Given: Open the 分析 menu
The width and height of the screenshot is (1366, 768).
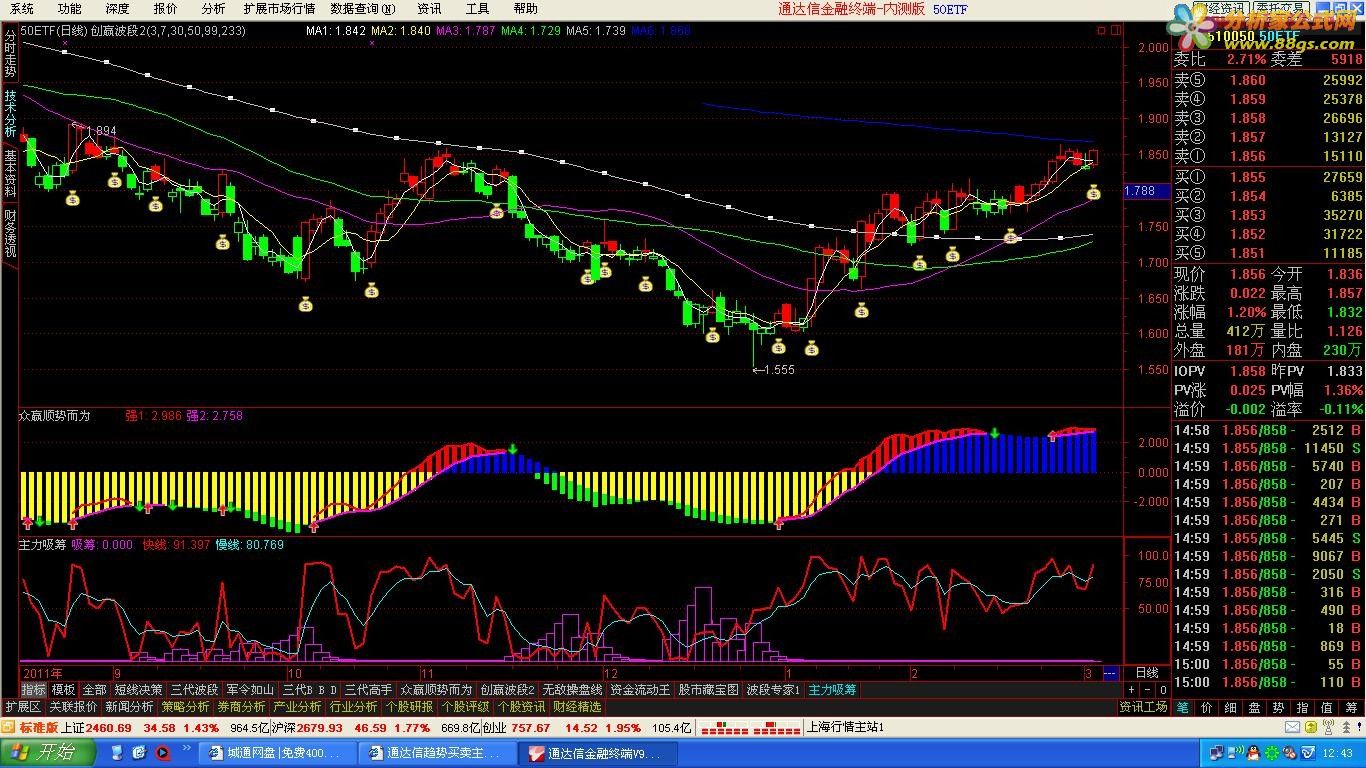Looking at the screenshot, I should point(213,9).
